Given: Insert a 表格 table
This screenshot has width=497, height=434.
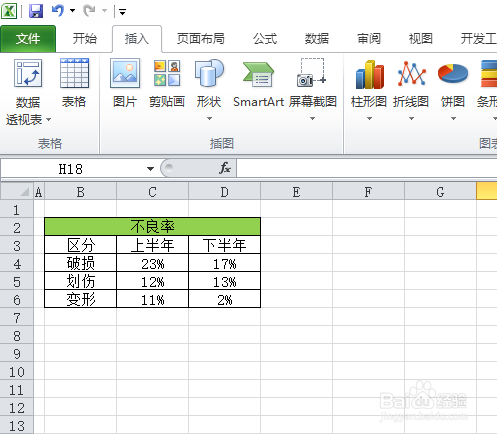Looking at the screenshot, I should coord(74,83).
